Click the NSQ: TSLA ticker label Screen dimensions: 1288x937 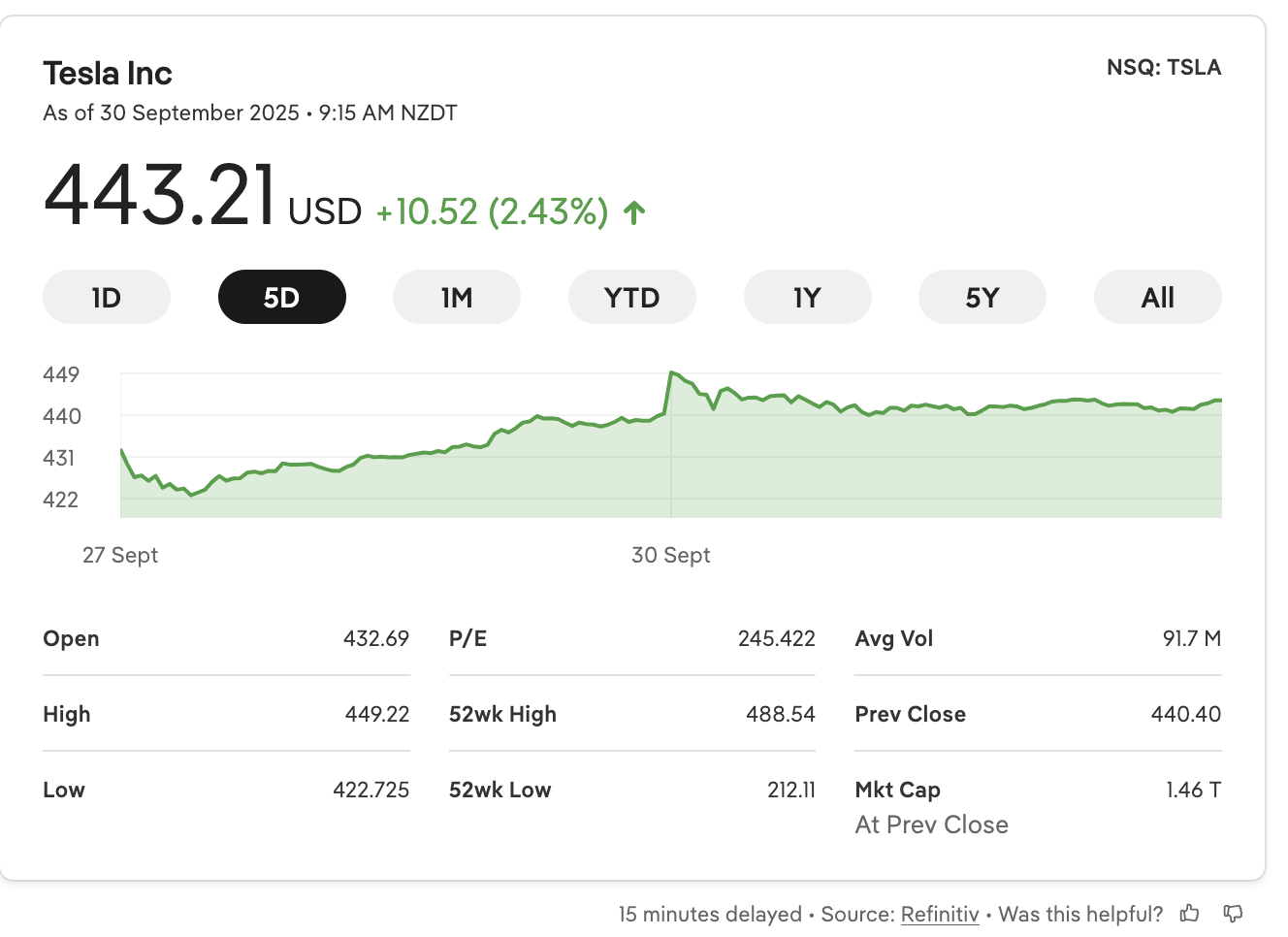point(1163,68)
